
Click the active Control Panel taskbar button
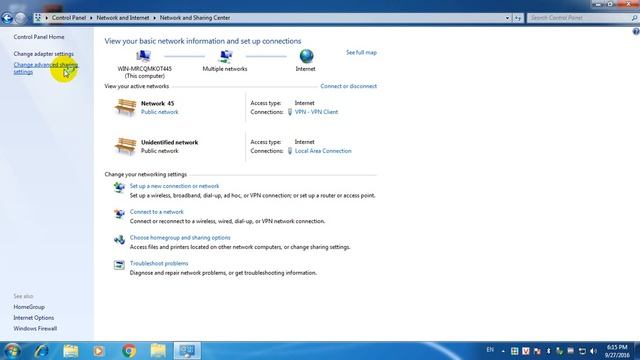click(187, 351)
